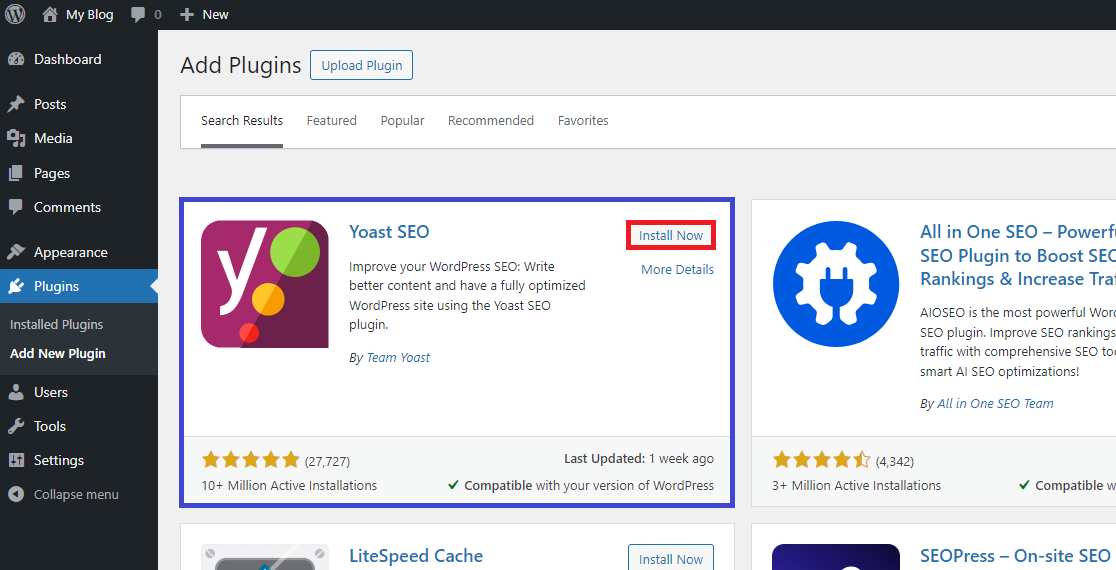1116x570 pixels.
Task: Open the Comments menu item
Action: click(68, 207)
